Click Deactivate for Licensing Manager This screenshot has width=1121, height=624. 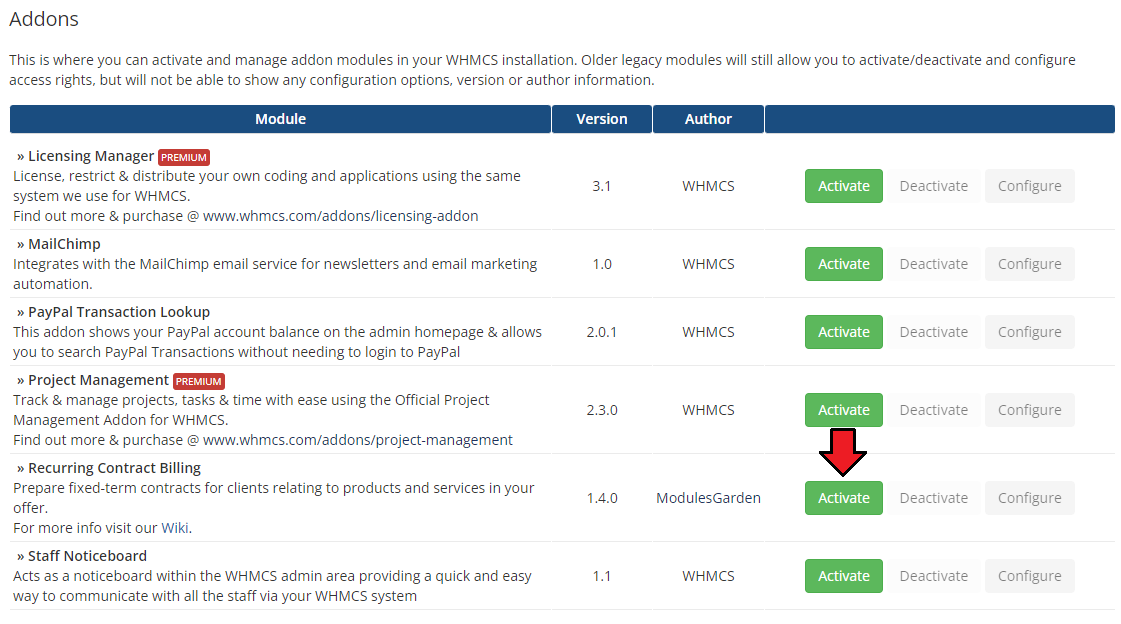tap(934, 186)
